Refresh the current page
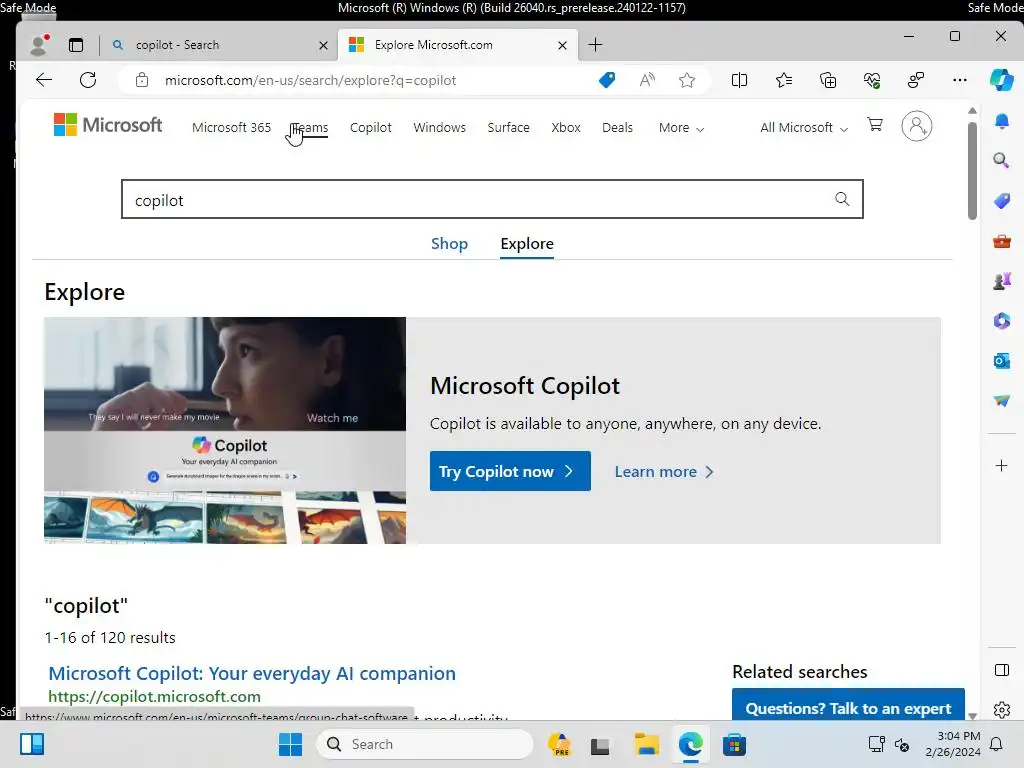This screenshot has height=768, width=1024. (x=88, y=80)
